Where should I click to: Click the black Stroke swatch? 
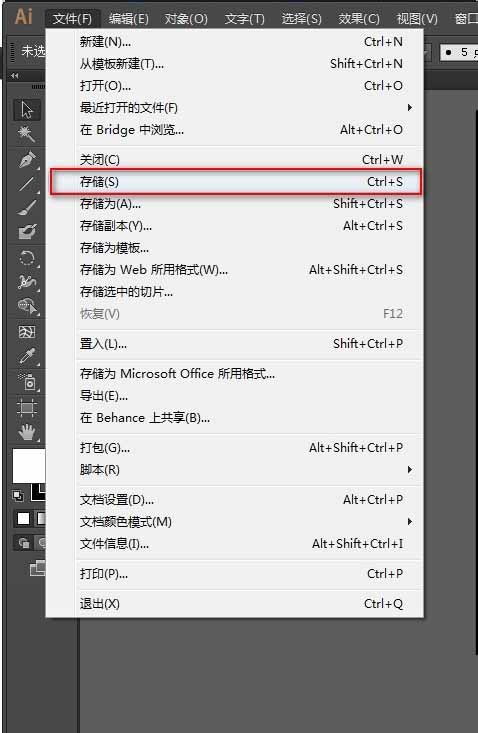pos(38,493)
